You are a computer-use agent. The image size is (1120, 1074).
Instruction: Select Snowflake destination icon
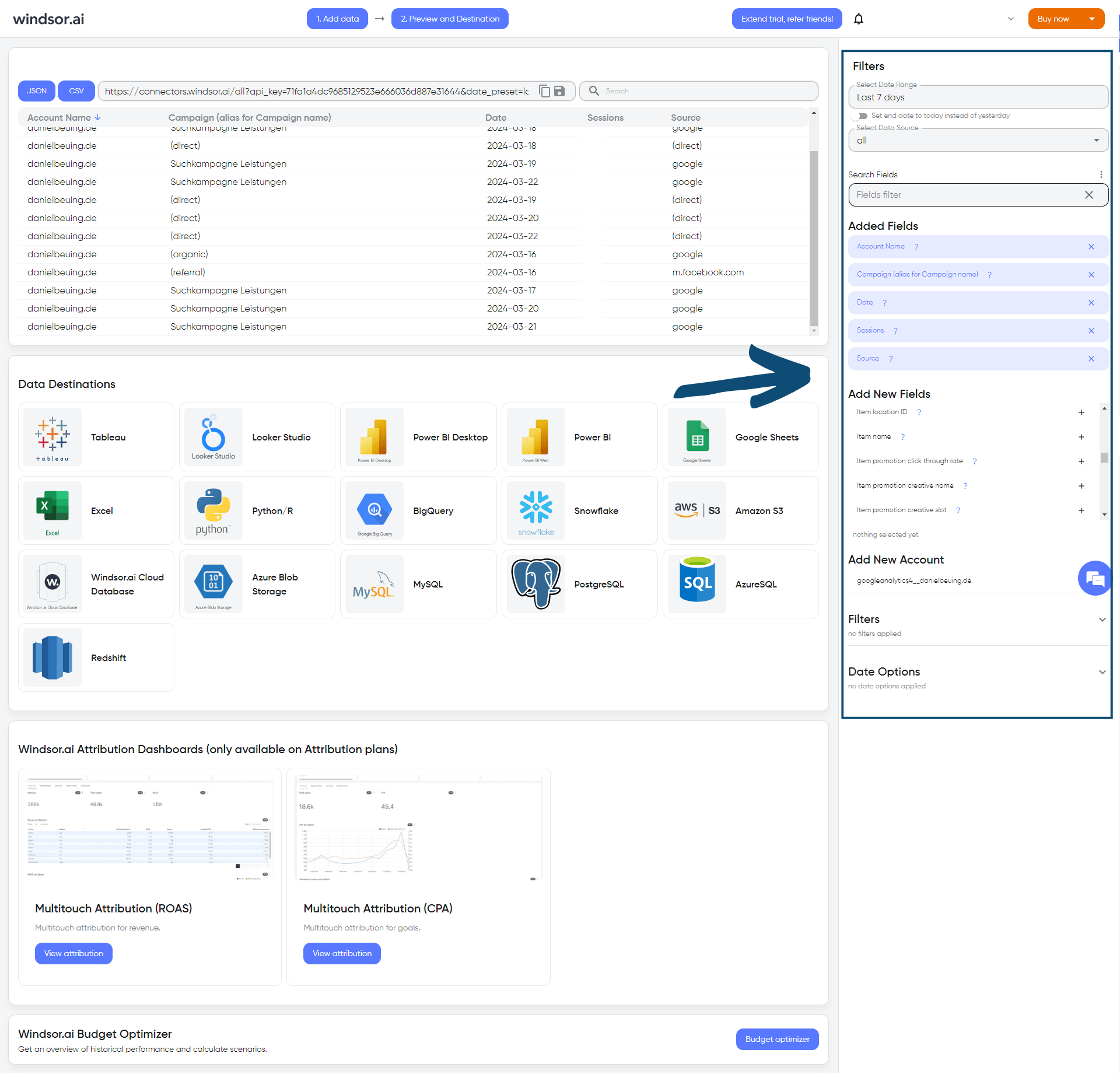click(x=535, y=510)
